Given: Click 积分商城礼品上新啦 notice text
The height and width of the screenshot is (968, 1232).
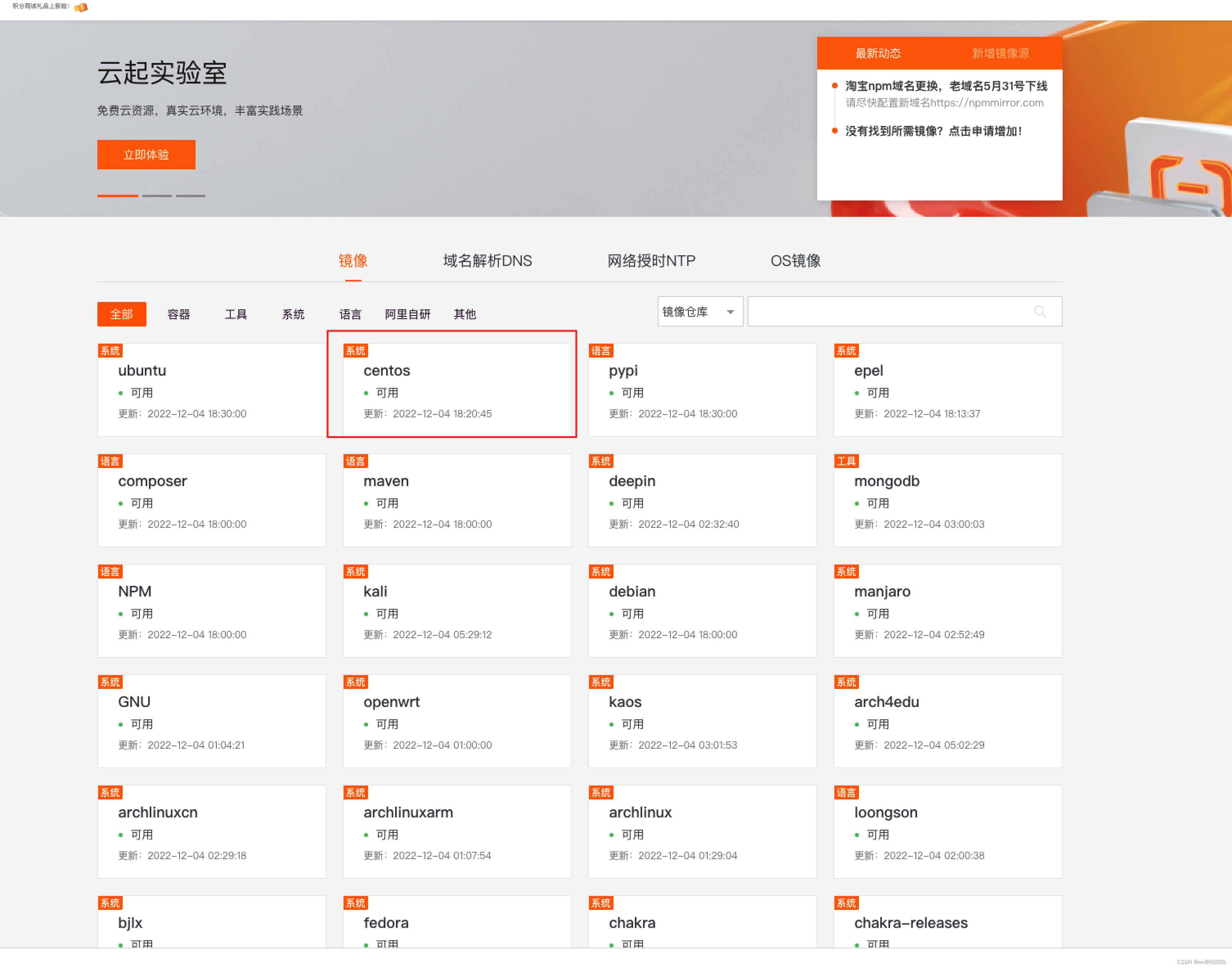Looking at the screenshot, I should coord(41,6).
